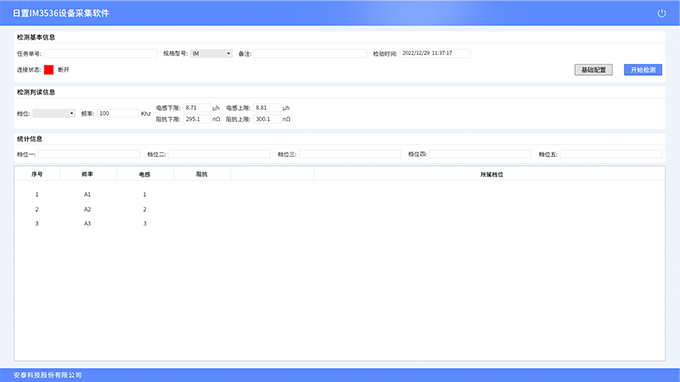680x382 pixels.
Task: Click the 序号 column header
Action: point(37,174)
